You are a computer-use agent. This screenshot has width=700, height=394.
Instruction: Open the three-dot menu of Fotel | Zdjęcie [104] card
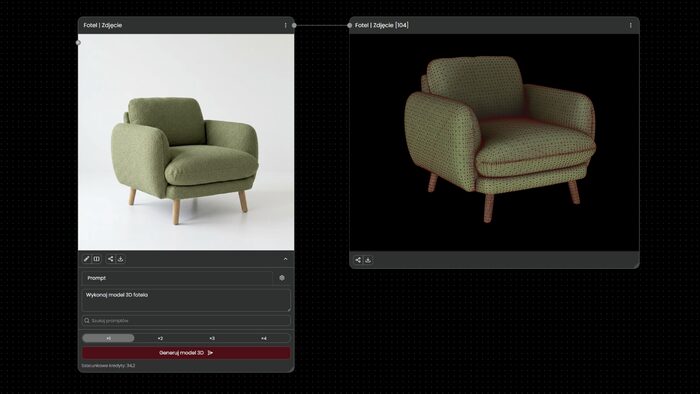point(630,25)
